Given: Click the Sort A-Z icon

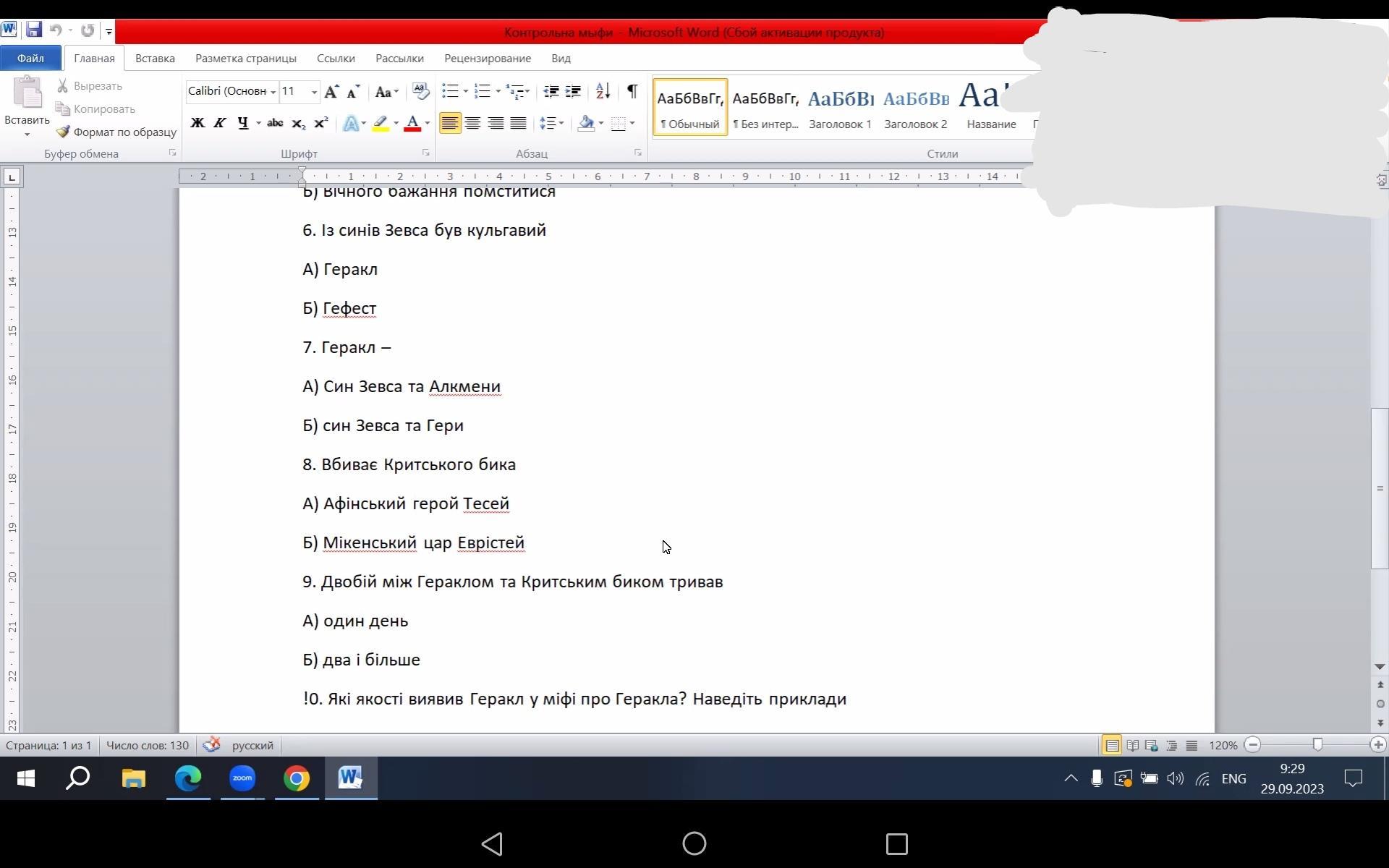Looking at the screenshot, I should 603,91.
